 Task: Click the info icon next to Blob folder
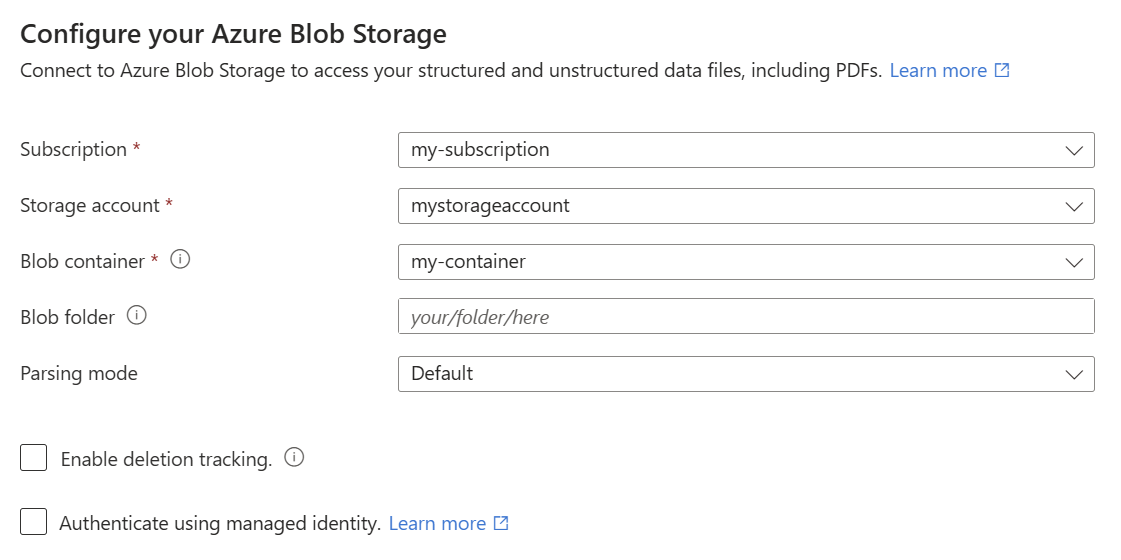pos(137,316)
